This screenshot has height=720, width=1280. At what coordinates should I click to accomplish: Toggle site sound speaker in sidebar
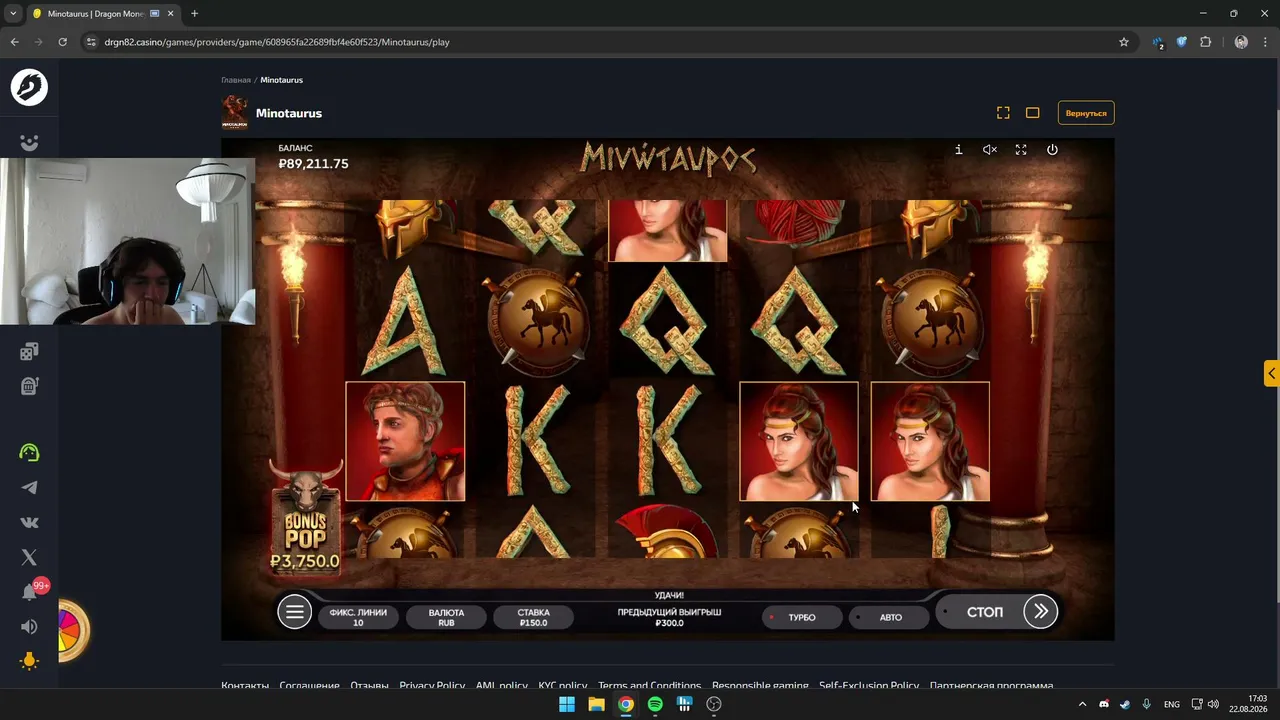pyautogui.click(x=29, y=627)
